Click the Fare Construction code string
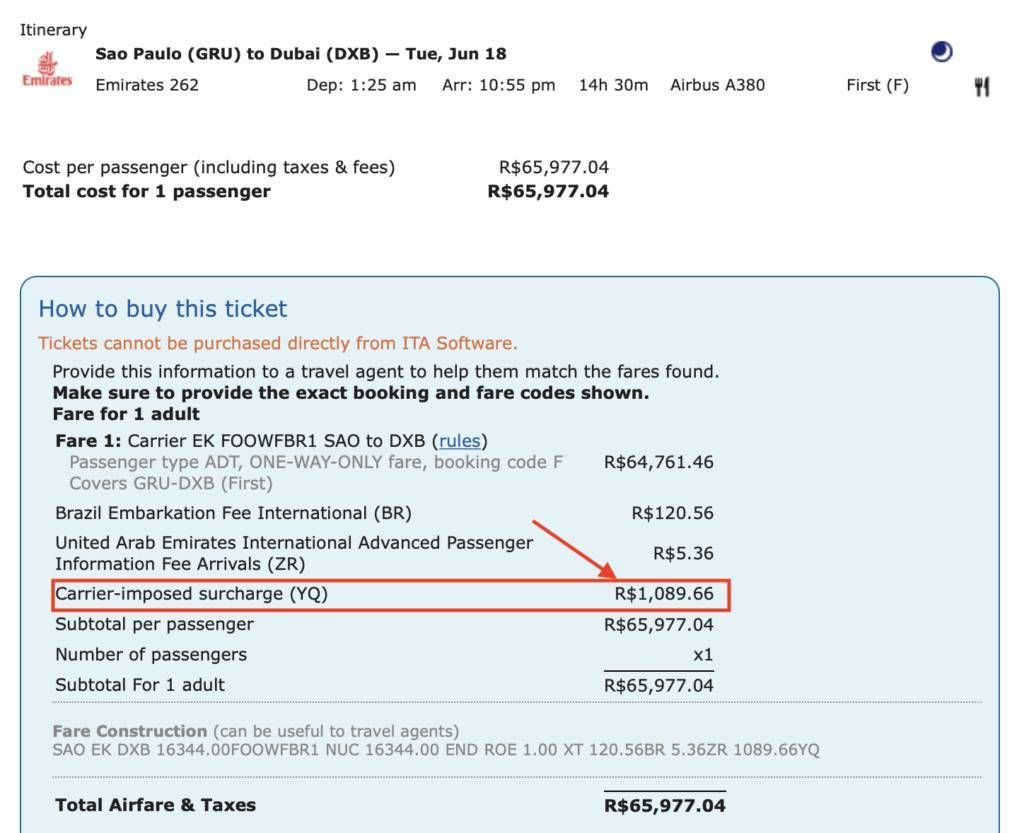This screenshot has height=833, width=1024. [435, 750]
